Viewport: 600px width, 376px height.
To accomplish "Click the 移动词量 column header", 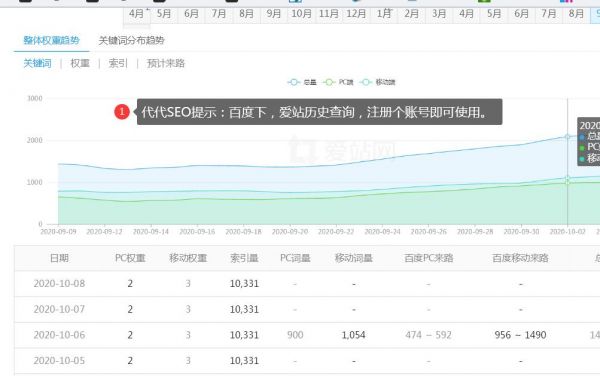I will click(x=354, y=258).
